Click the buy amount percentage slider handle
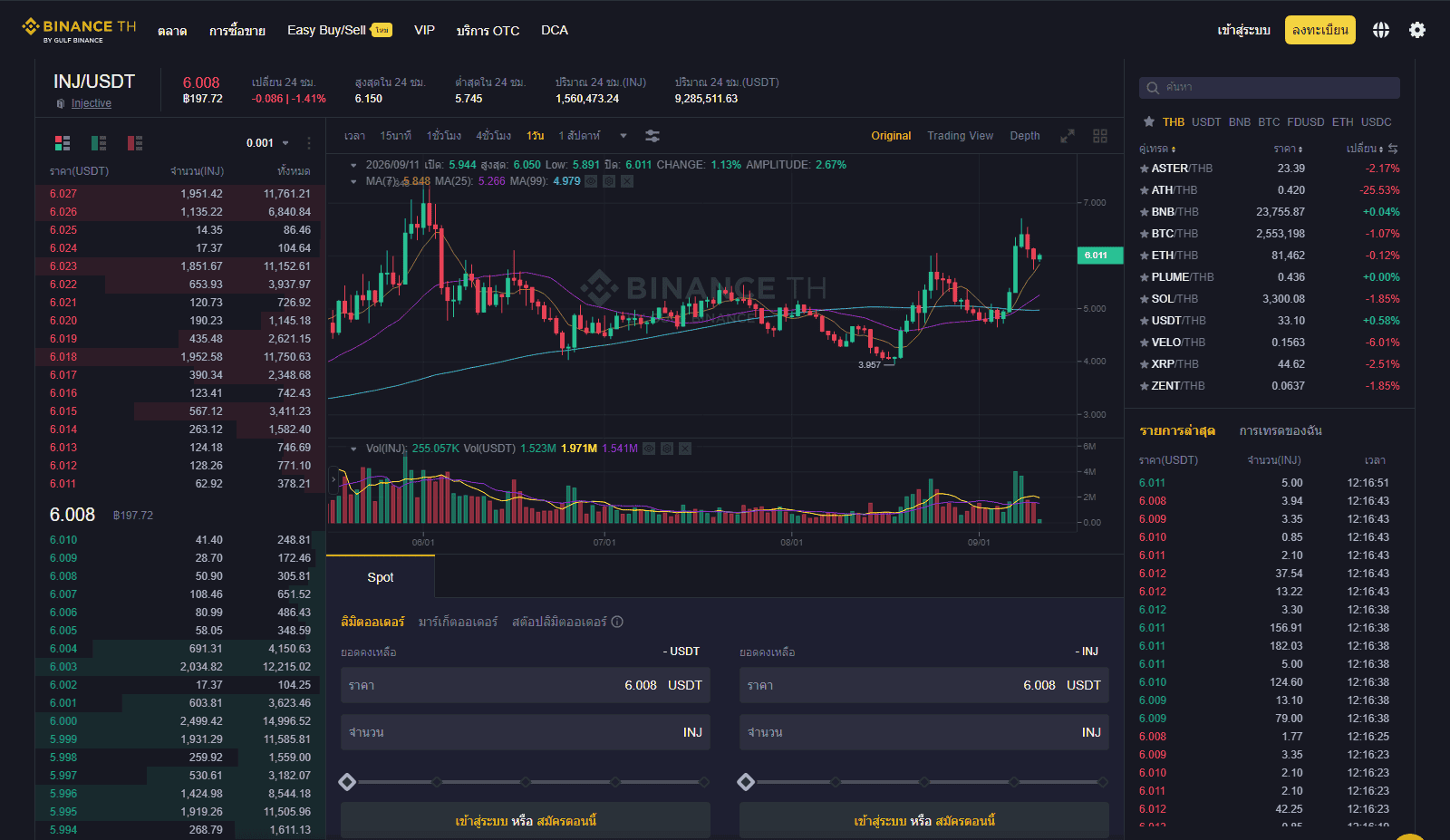Viewport: 1450px width, 840px height. pyautogui.click(x=347, y=782)
